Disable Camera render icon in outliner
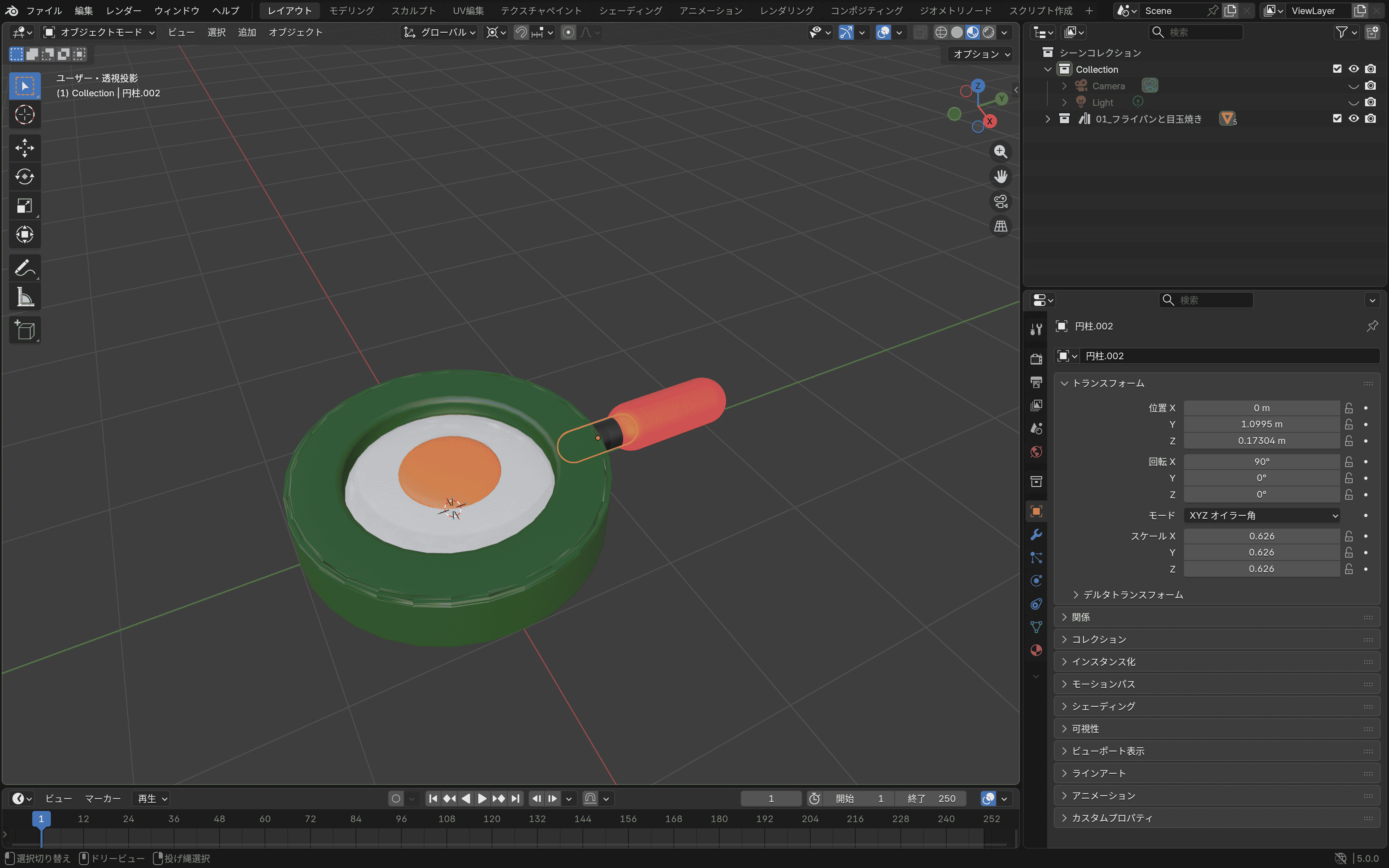The height and width of the screenshot is (868, 1389). (1371, 86)
